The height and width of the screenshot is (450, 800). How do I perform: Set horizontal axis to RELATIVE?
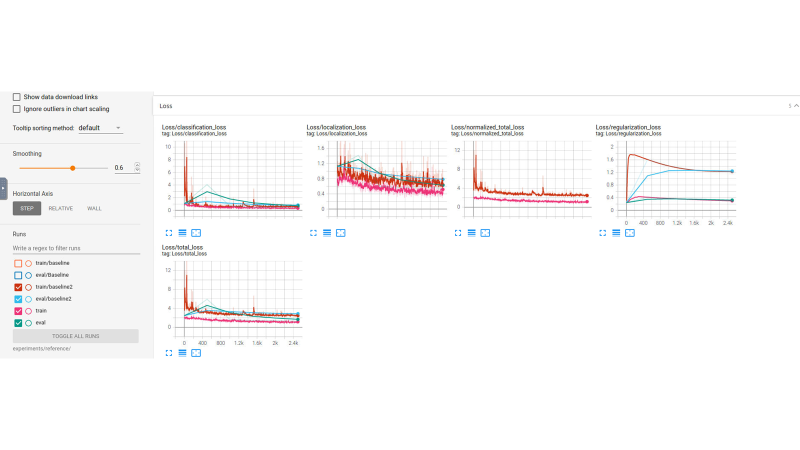(61, 208)
